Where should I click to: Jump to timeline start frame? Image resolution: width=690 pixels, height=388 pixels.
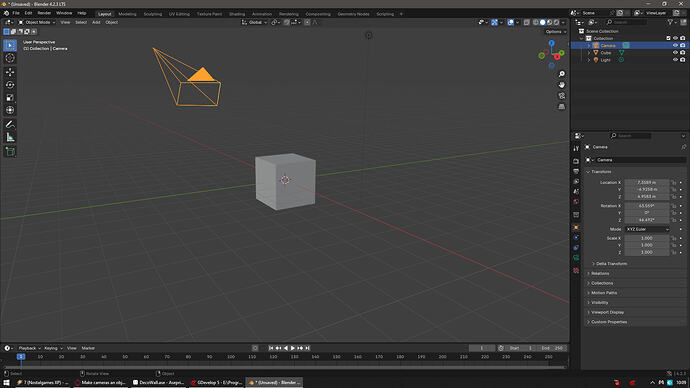[271, 348]
